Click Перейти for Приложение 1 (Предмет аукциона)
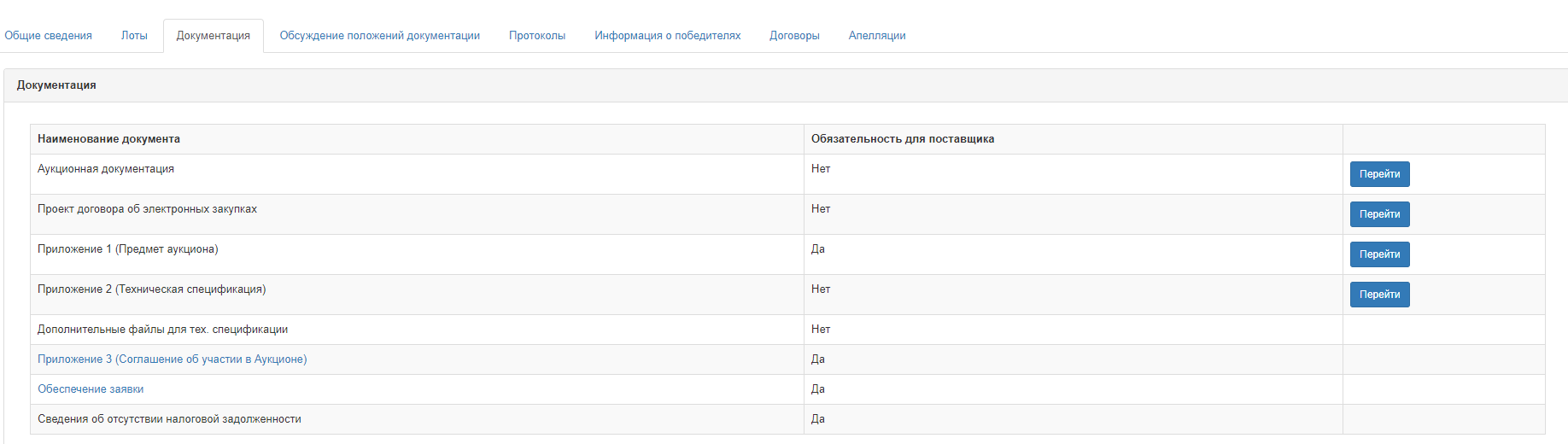This screenshot has height=444, width=1568. 1379,254
